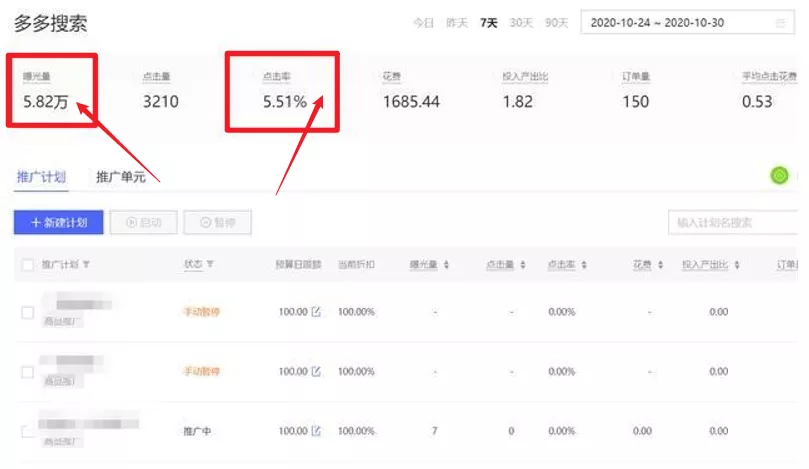The width and height of the screenshot is (809, 469).
Task: Sort table by 点击量 column
Action: [x=522, y=265]
